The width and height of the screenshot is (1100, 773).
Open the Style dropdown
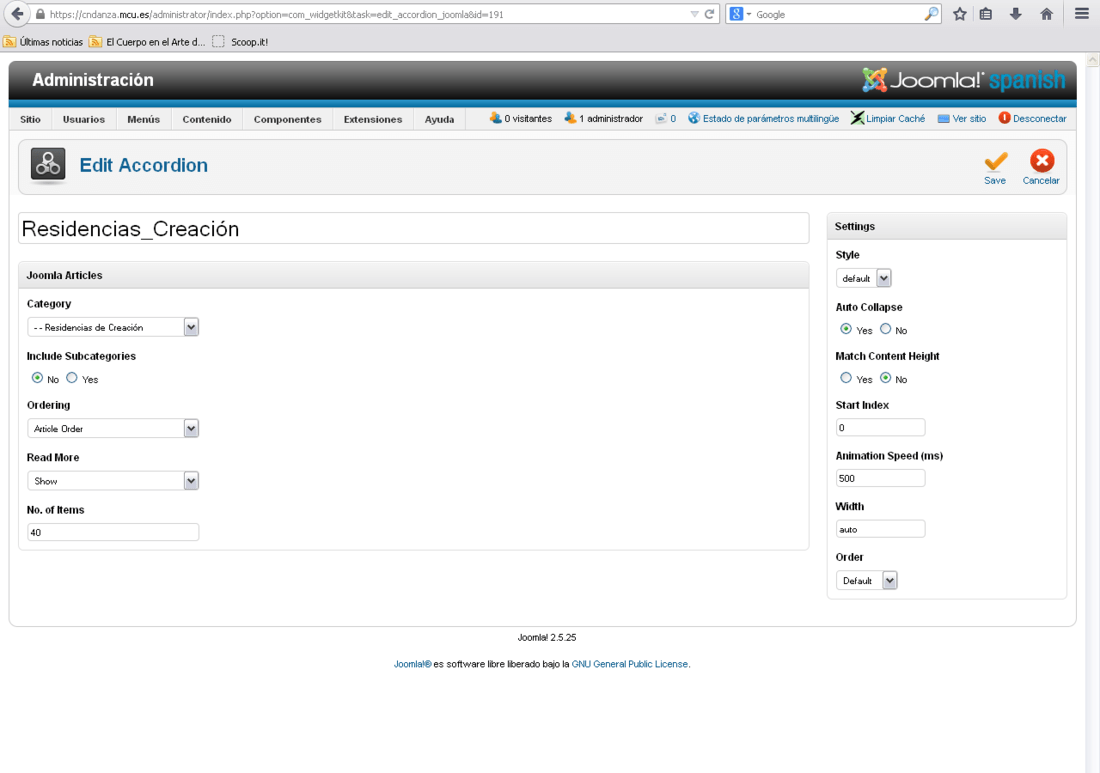click(x=864, y=278)
